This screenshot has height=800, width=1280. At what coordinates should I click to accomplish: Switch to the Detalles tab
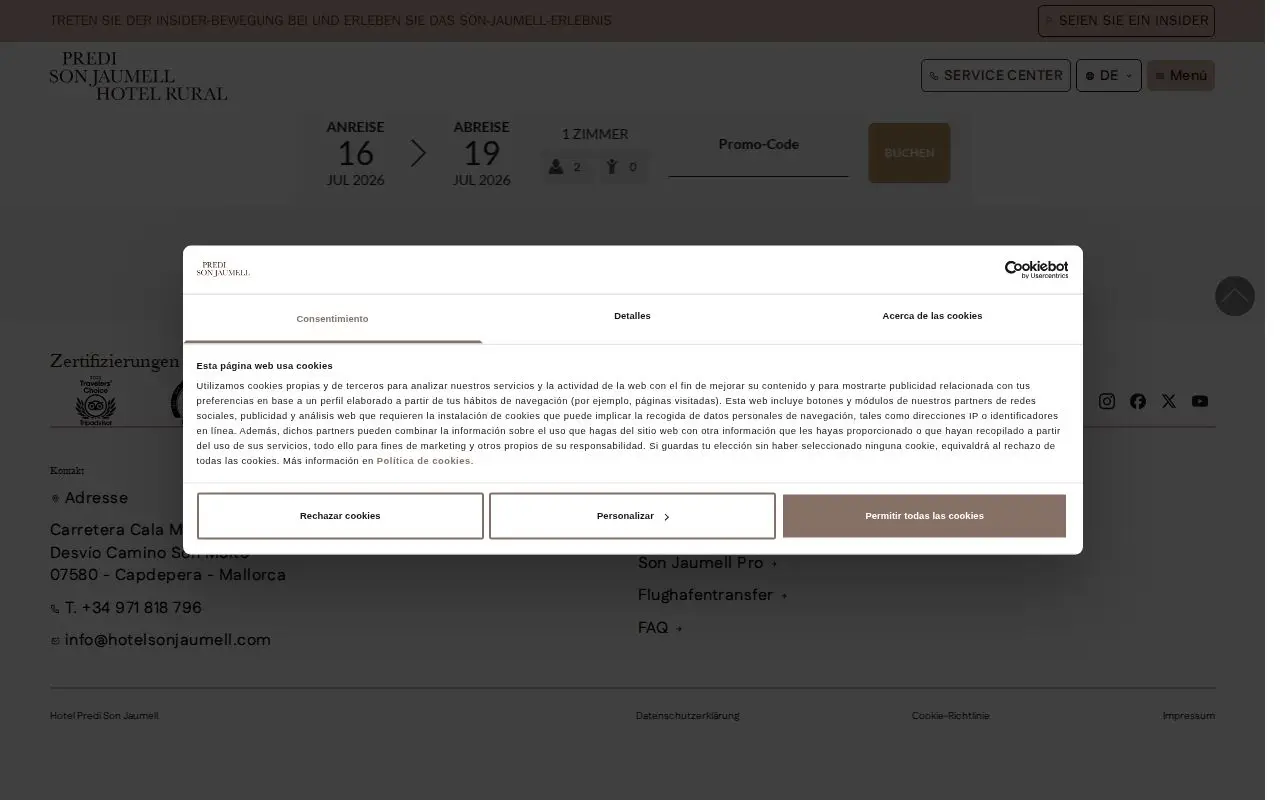[x=632, y=316]
